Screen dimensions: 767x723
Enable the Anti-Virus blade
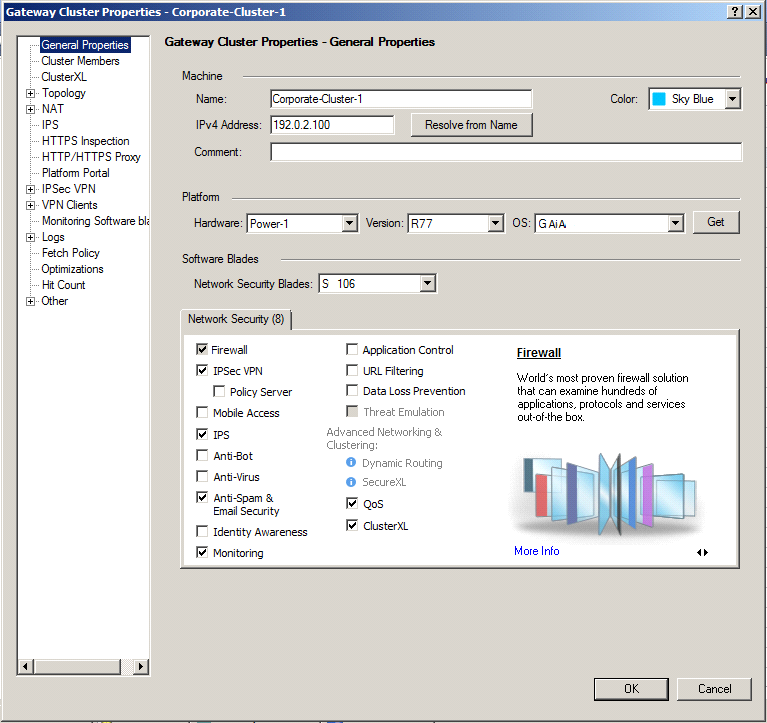(202, 476)
